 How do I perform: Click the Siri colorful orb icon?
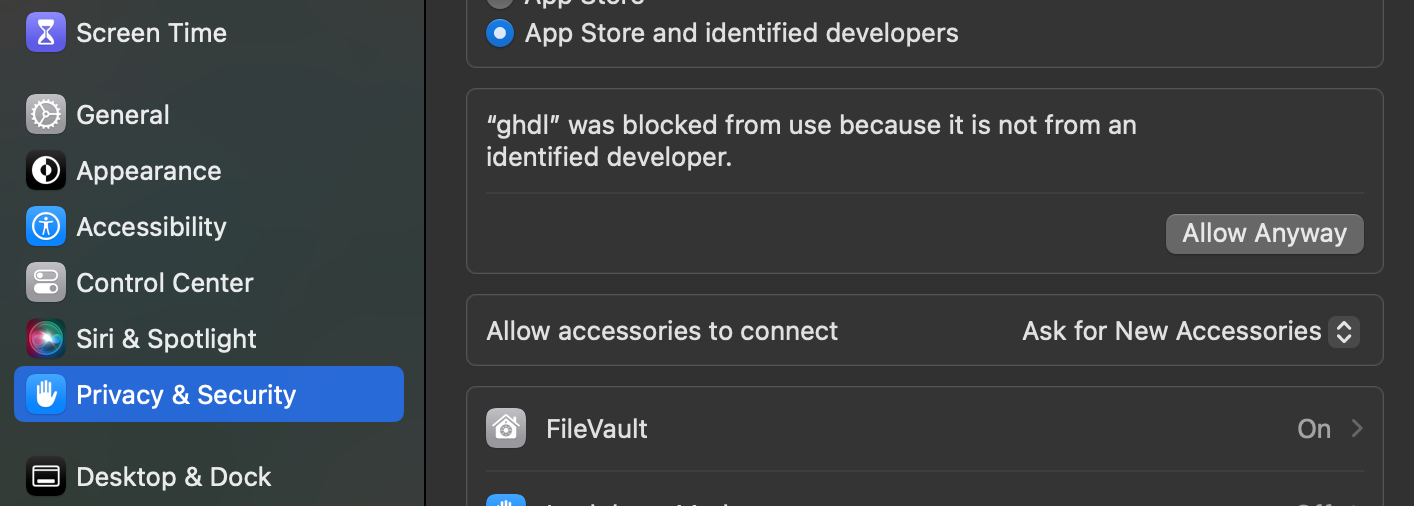pyautogui.click(x=46, y=339)
